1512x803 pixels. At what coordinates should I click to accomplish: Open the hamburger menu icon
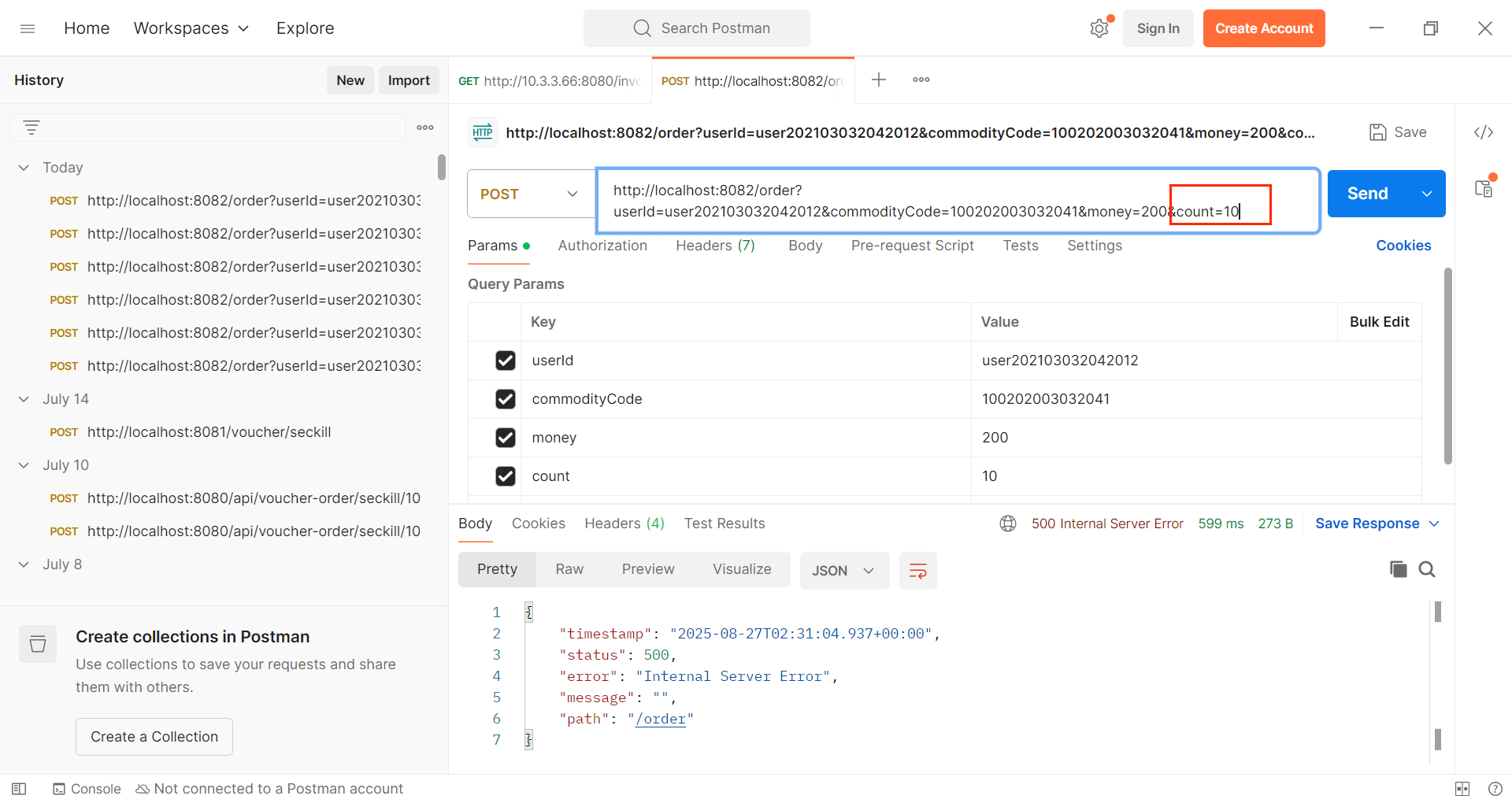(28, 28)
